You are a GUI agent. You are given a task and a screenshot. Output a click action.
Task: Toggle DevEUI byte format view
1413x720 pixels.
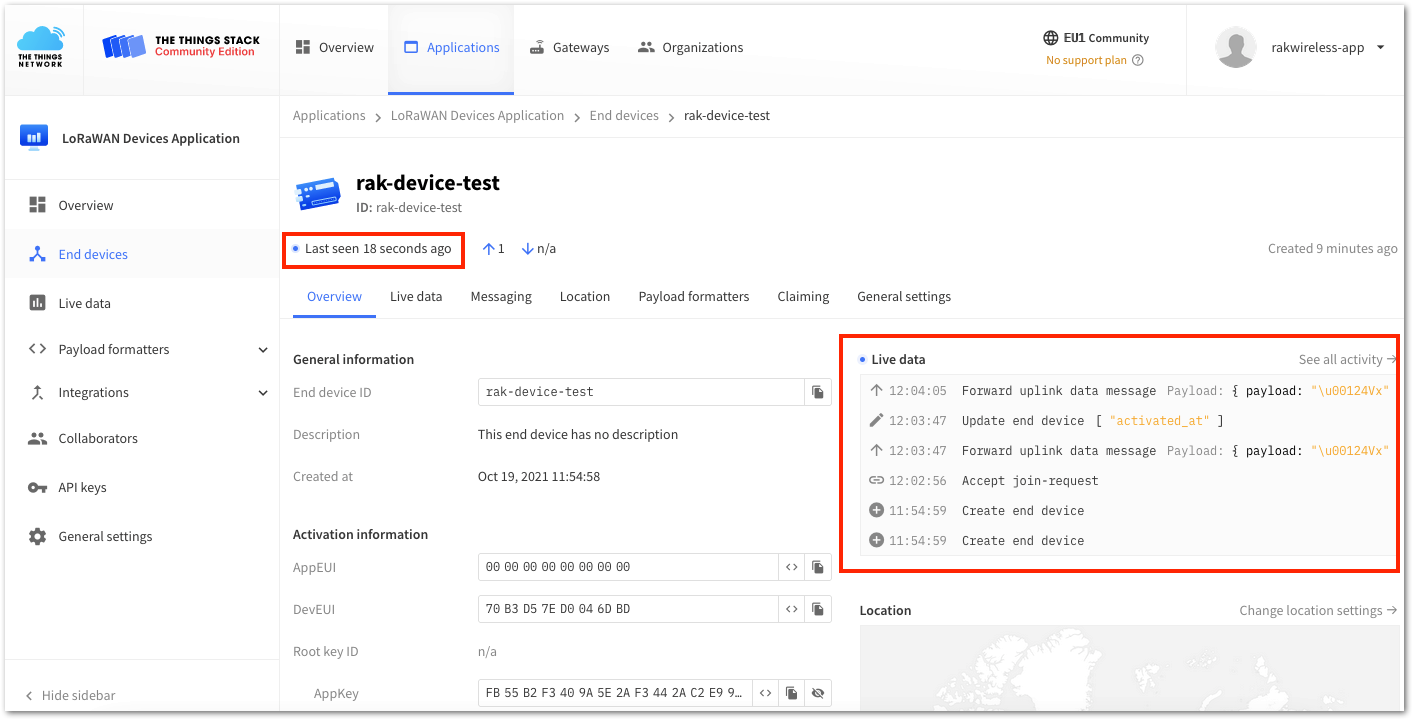point(791,609)
